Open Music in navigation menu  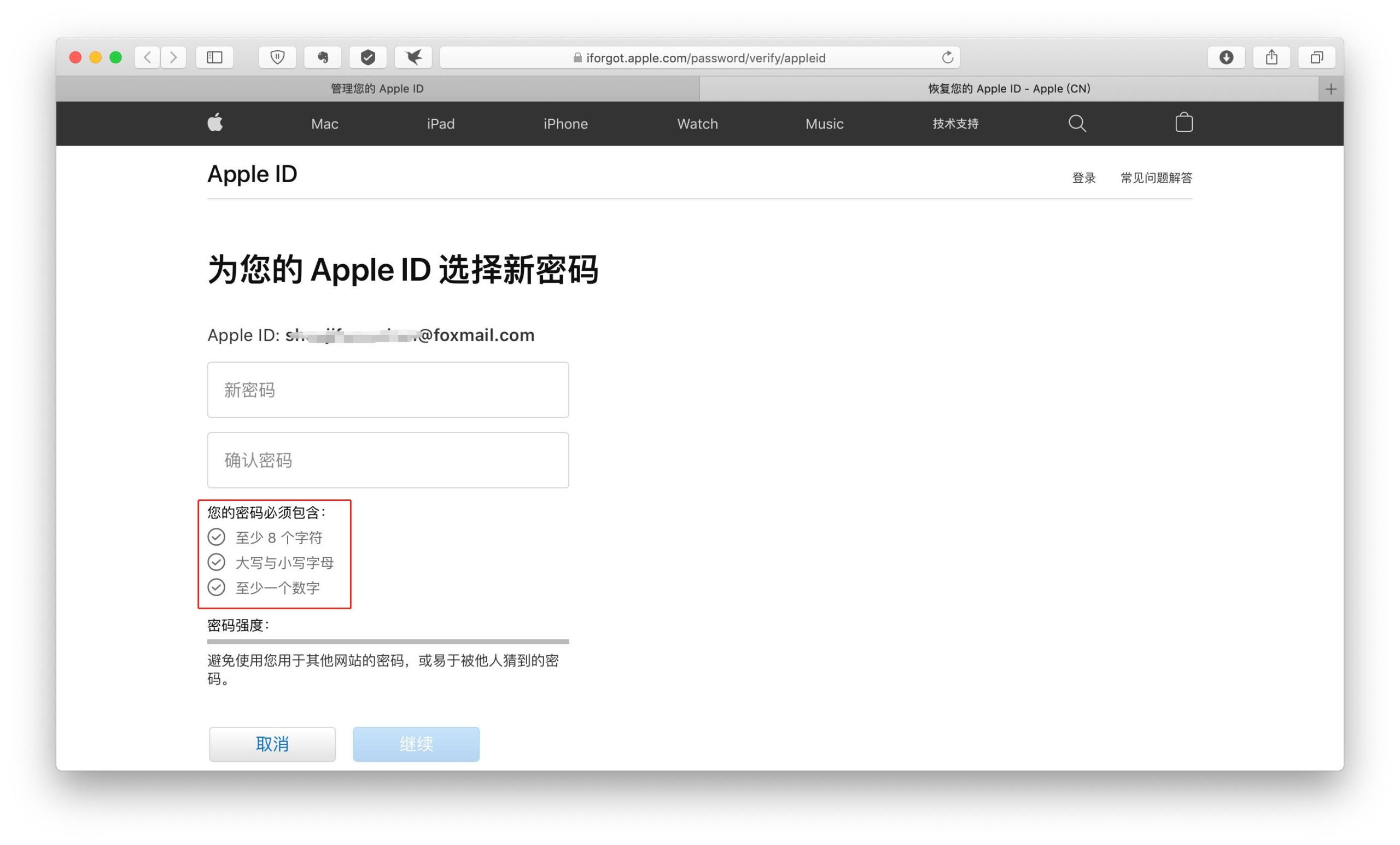pos(825,124)
